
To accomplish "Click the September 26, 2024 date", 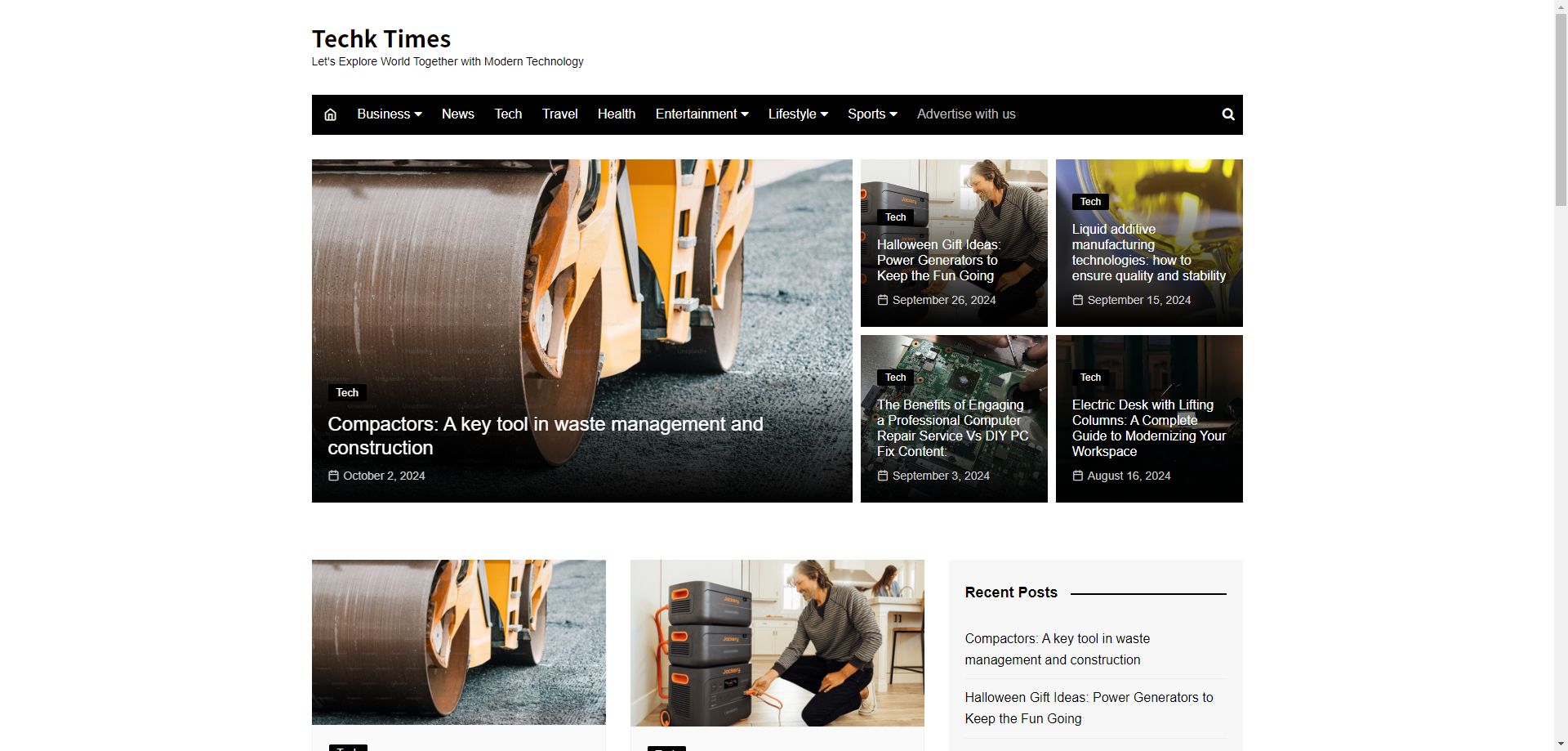I will 944,300.
